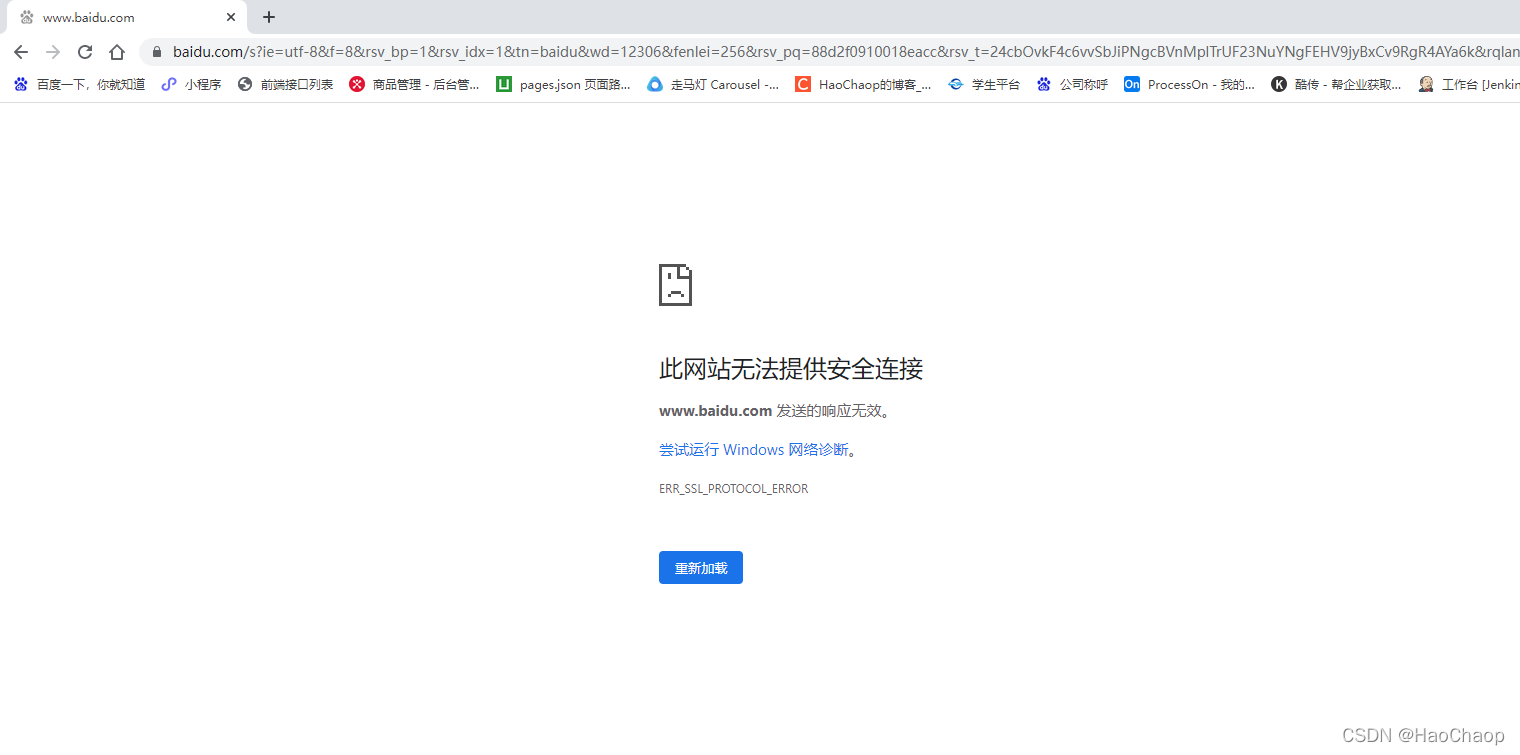Click the padlock icon in address bar
Image resolution: width=1520 pixels, height=755 pixels.
coord(156,52)
